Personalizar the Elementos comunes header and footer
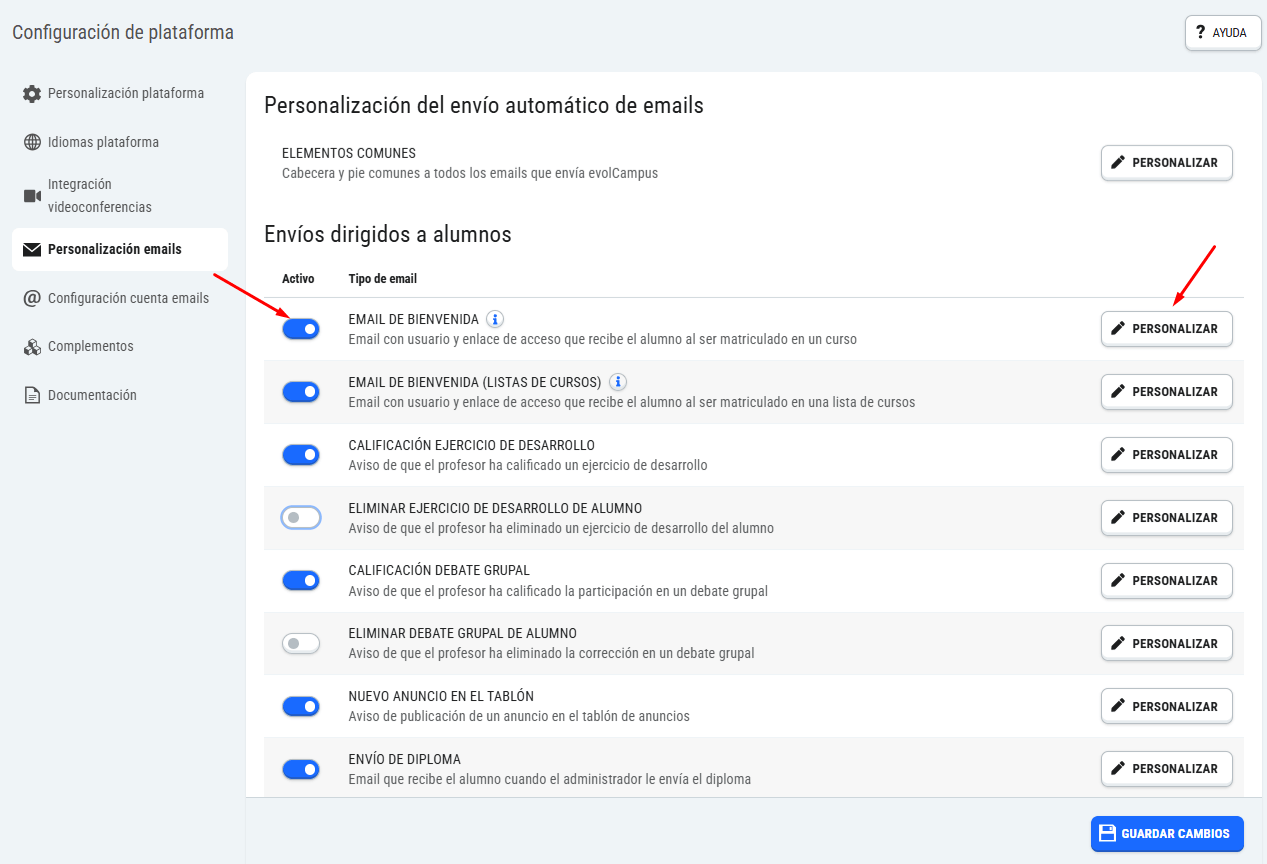The height and width of the screenshot is (864, 1267). (1167, 163)
